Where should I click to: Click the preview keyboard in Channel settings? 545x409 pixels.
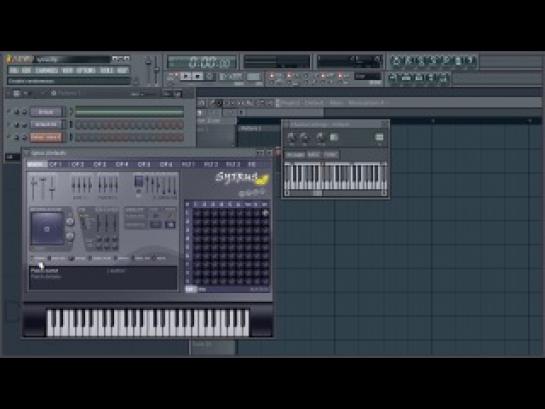pyautogui.click(x=335, y=176)
